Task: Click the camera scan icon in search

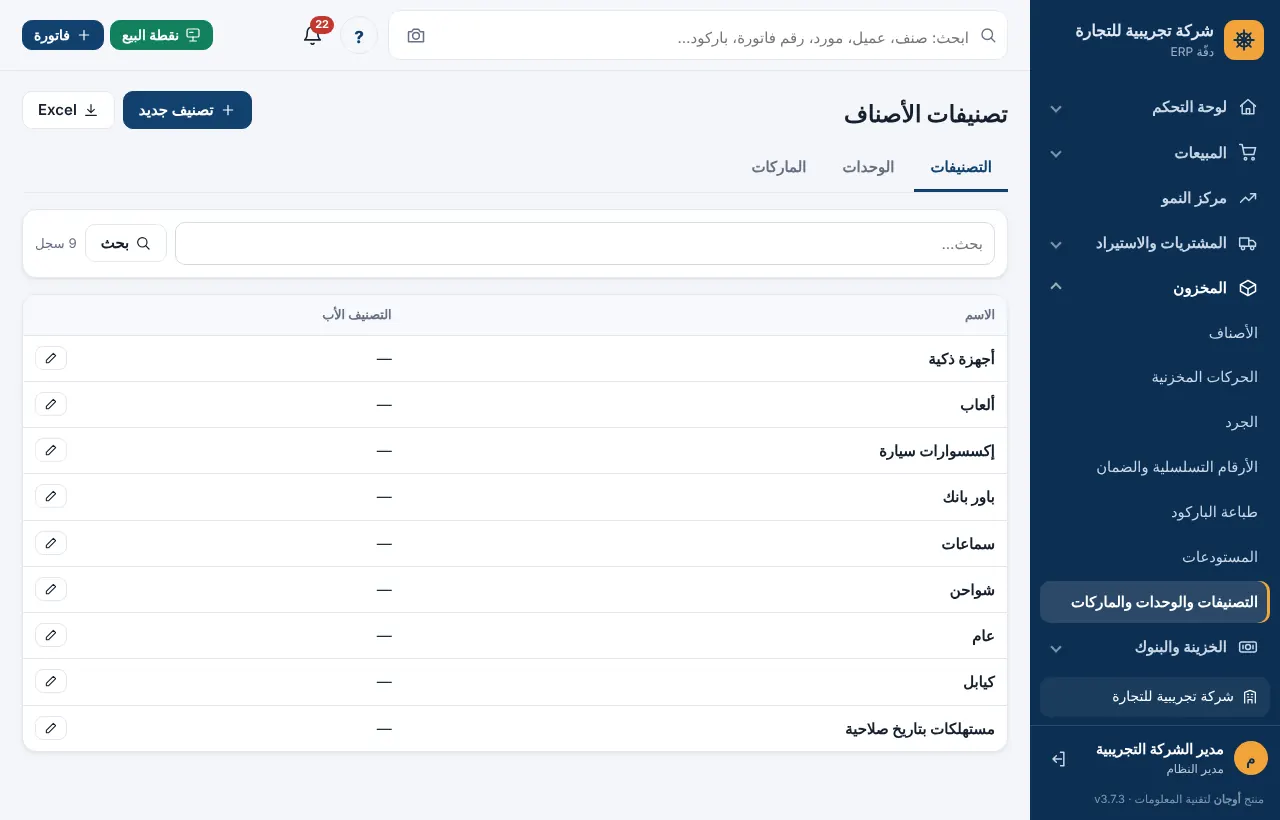Action: click(x=416, y=36)
